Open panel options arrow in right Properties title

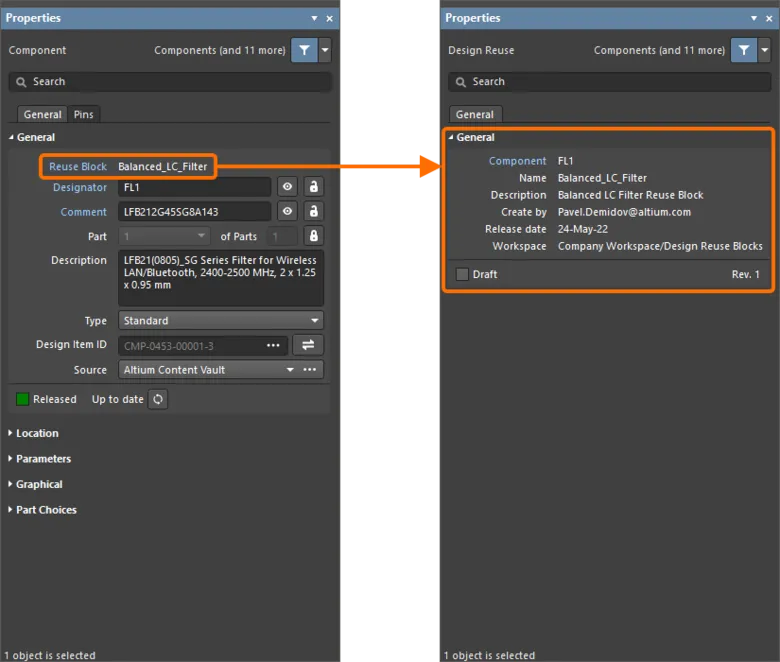pos(754,18)
